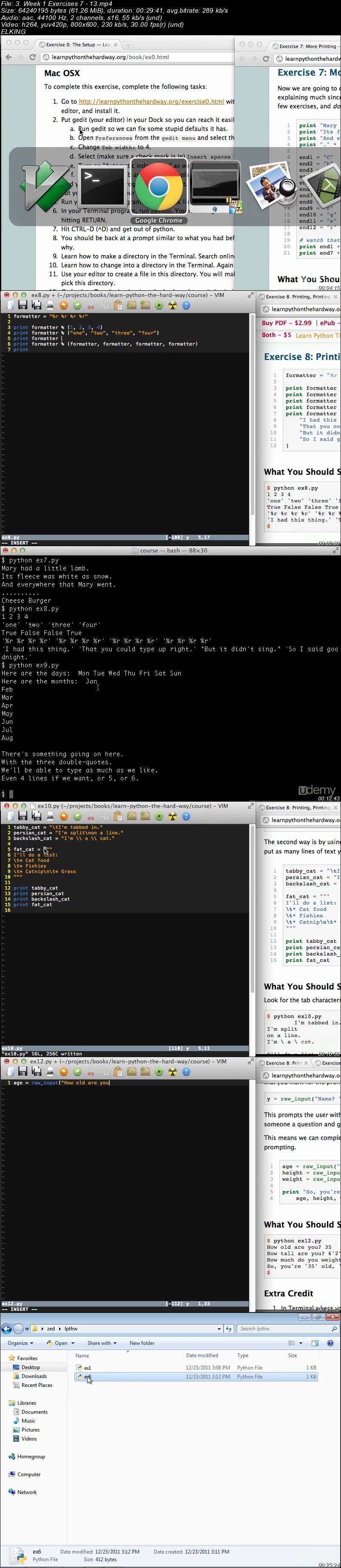
Task: Expand breadcrumb arrow after zed folder
Action: pyautogui.click(x=60, y=1329)
